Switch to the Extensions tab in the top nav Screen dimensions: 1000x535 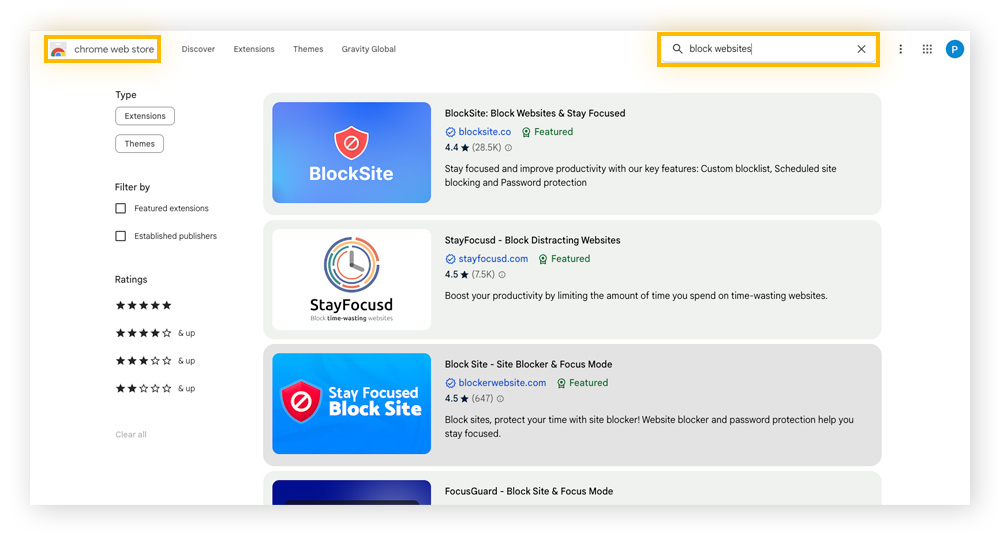click(254, 49)
